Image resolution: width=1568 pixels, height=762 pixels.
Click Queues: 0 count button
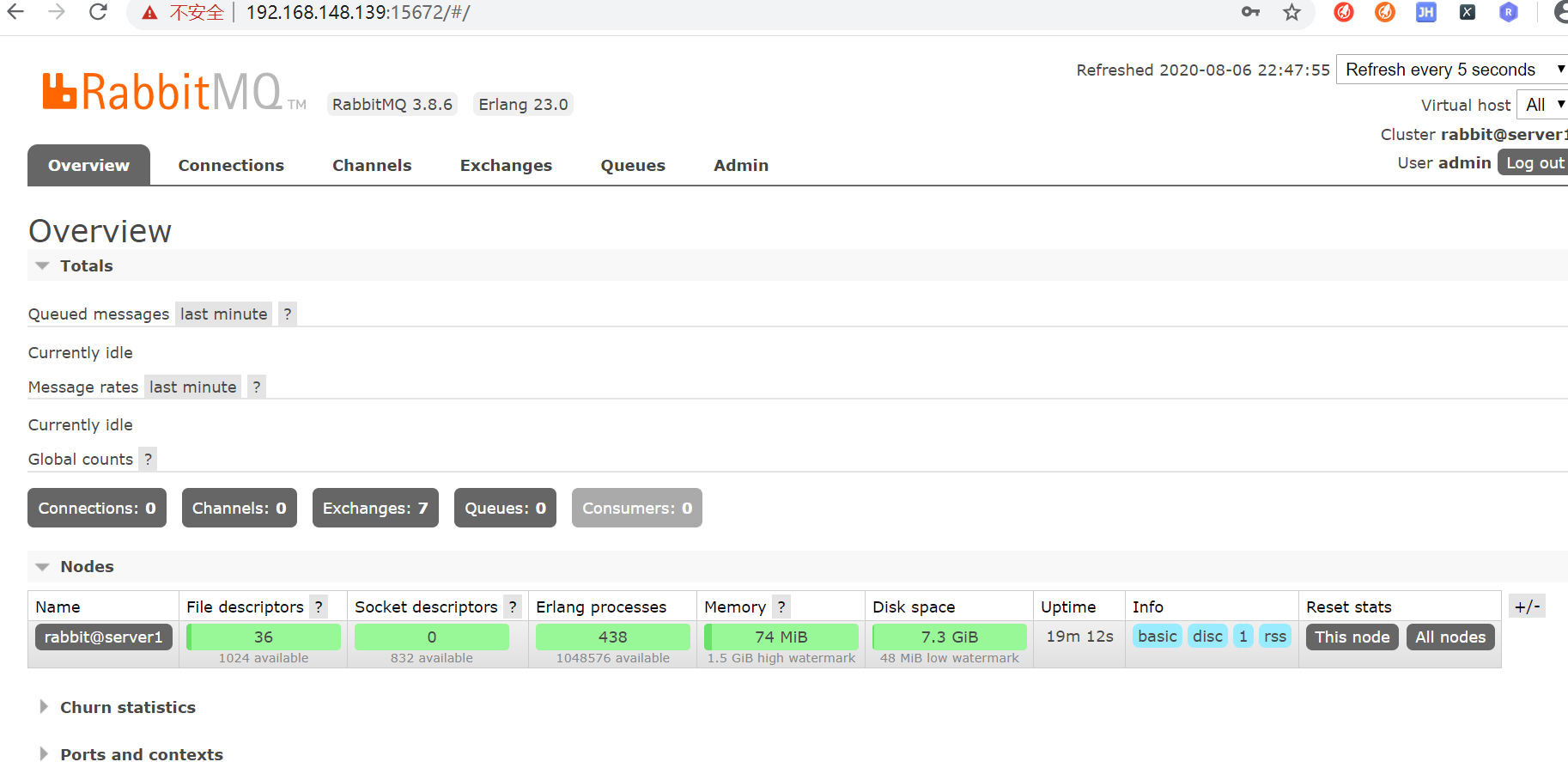505,508
